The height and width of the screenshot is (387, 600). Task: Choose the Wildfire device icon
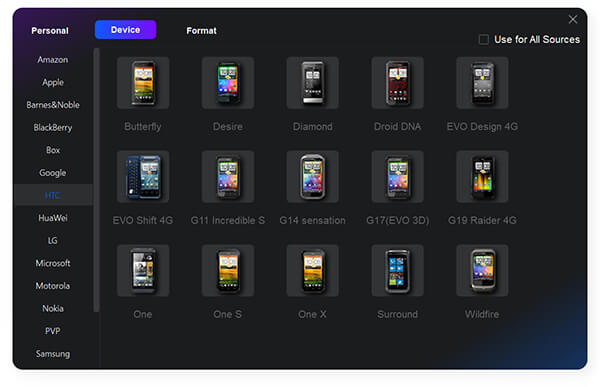[x=483, y=270]
